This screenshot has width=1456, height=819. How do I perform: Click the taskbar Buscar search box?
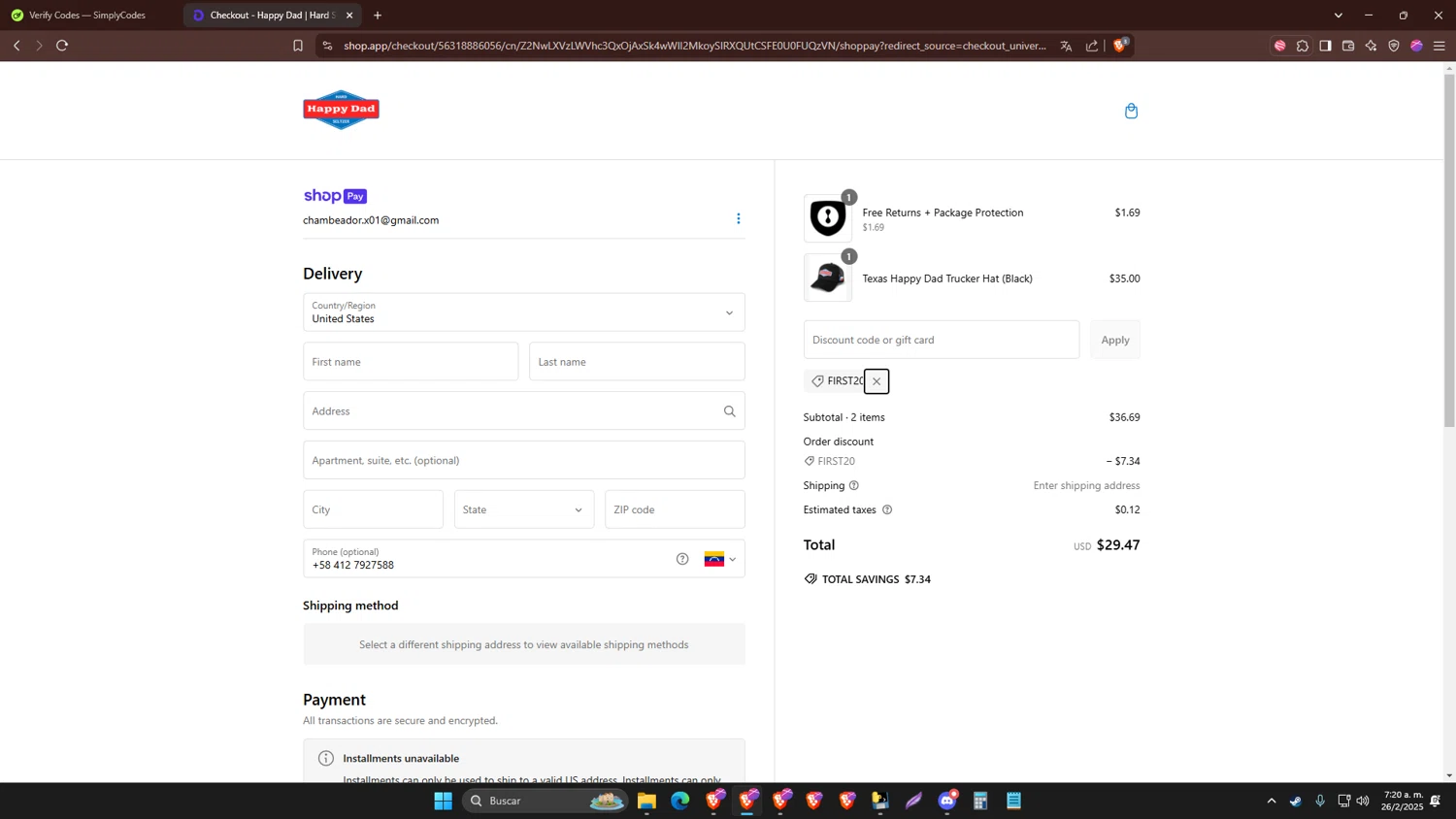[x=546, y=801]
